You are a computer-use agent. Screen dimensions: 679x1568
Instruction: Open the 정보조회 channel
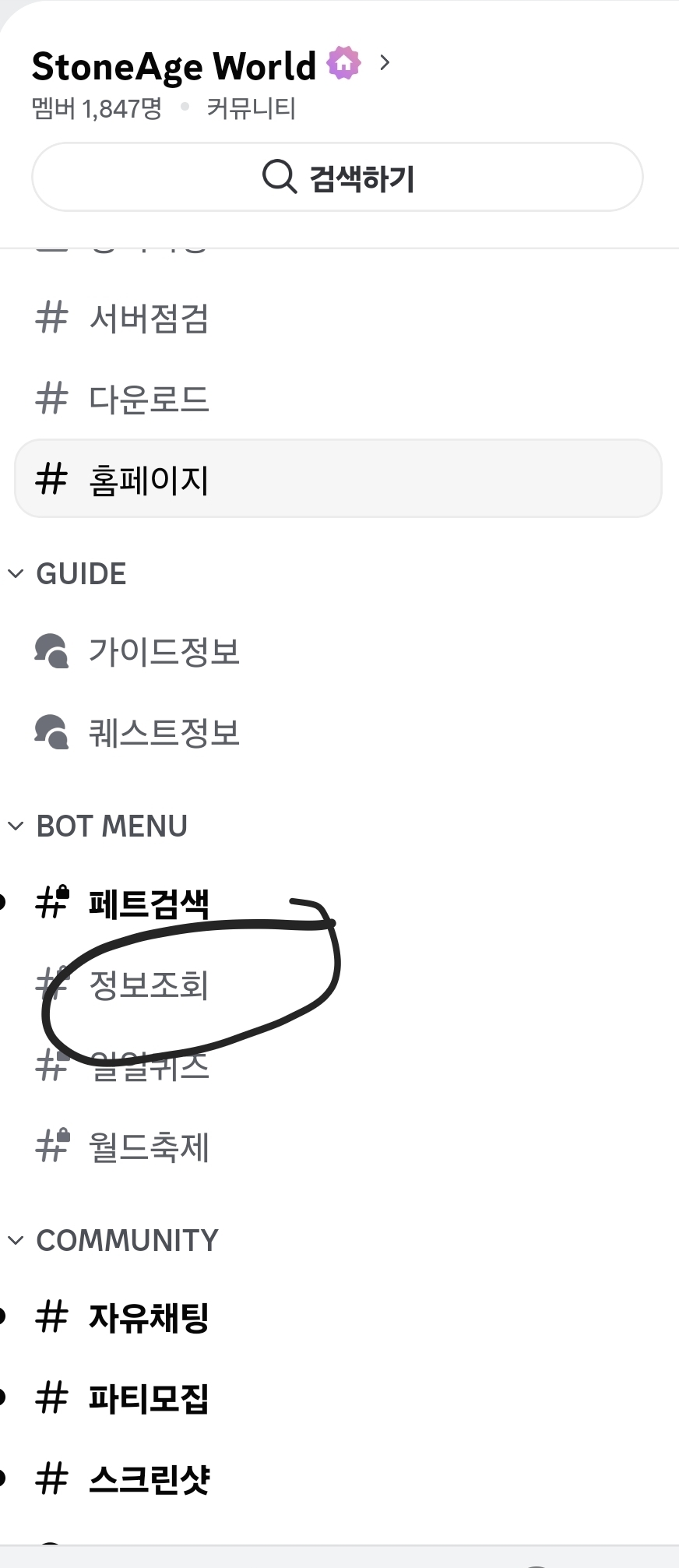point(149,985)
